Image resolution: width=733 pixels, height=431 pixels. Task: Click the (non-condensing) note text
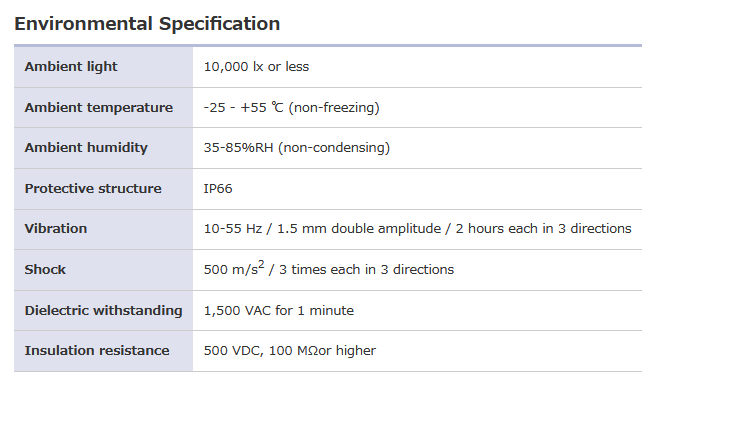click(x=334, y=148)
